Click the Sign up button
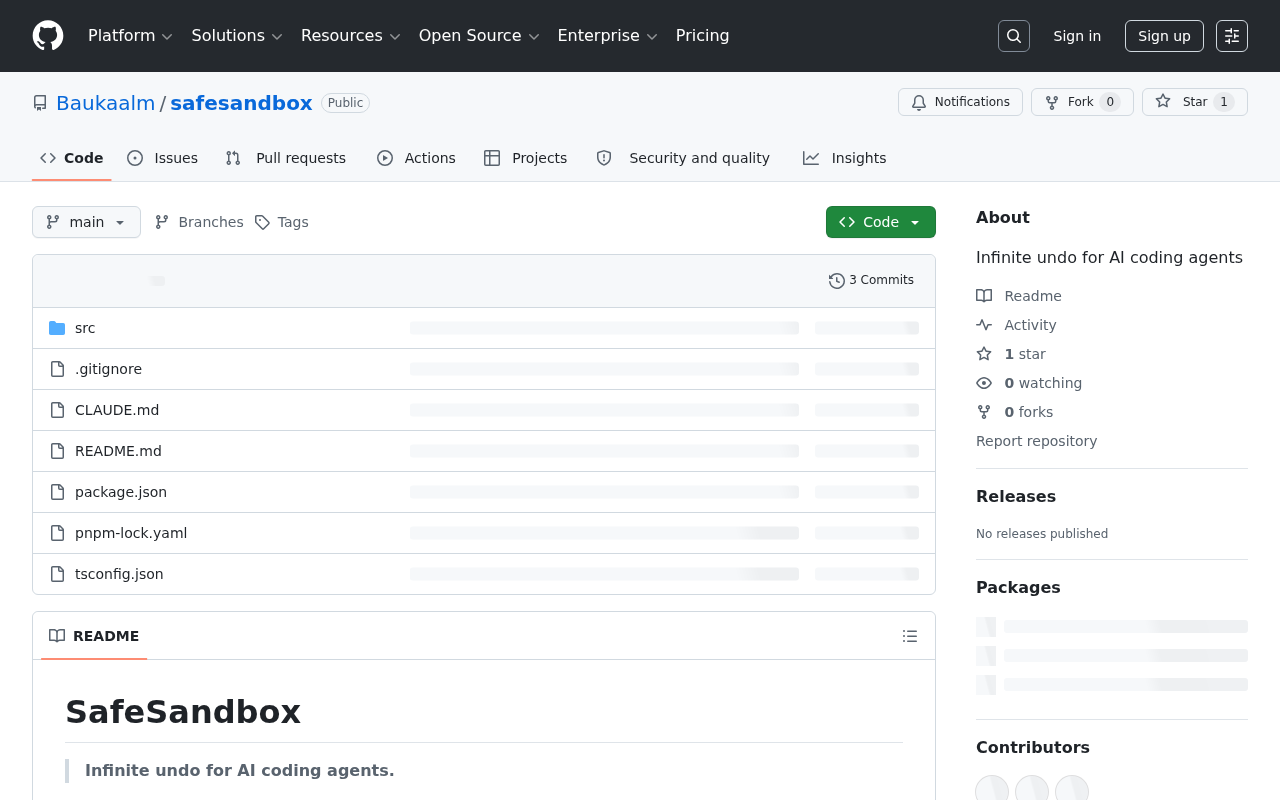 coord(1164,36)
